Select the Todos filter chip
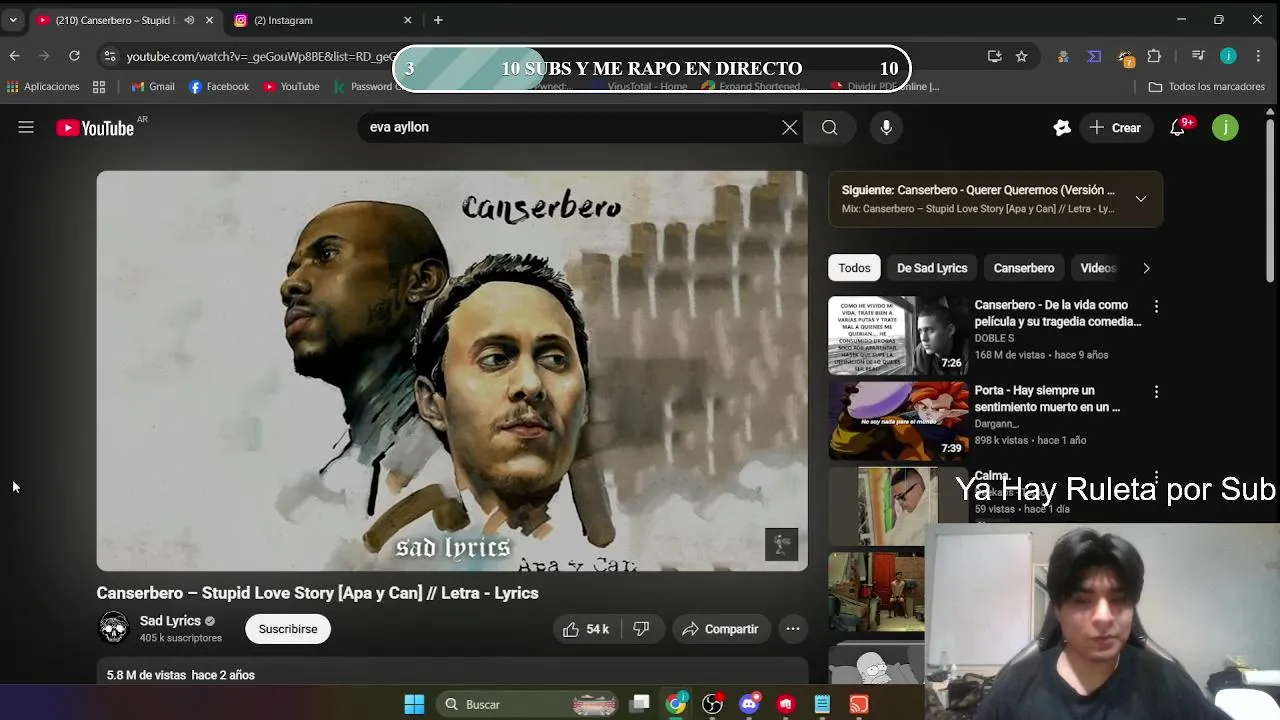 pyautogui.click(x=854, y=268)
